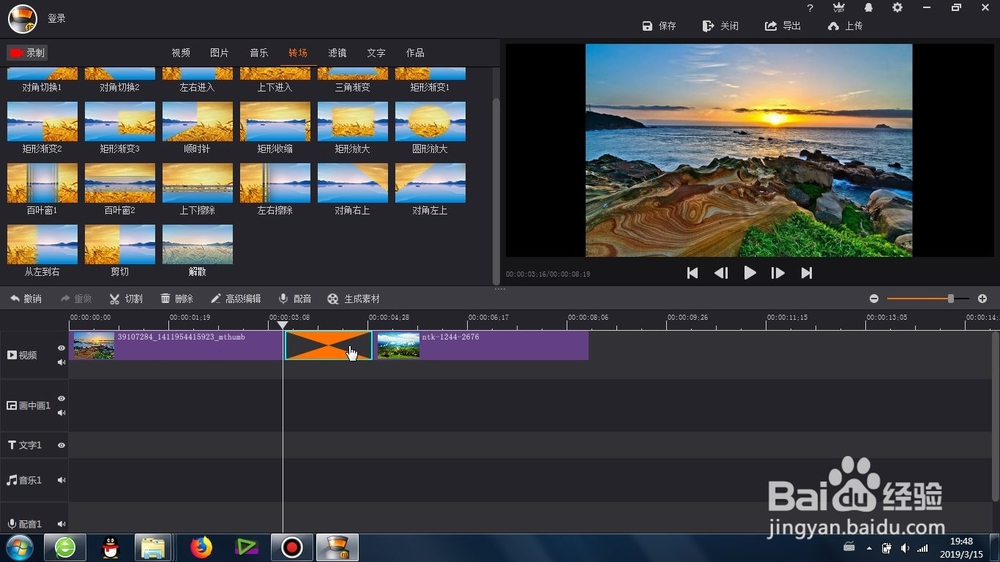This screenshot has height=562, width=1000.
Task: Switch to the 文字 text tab
Action: 376,53
